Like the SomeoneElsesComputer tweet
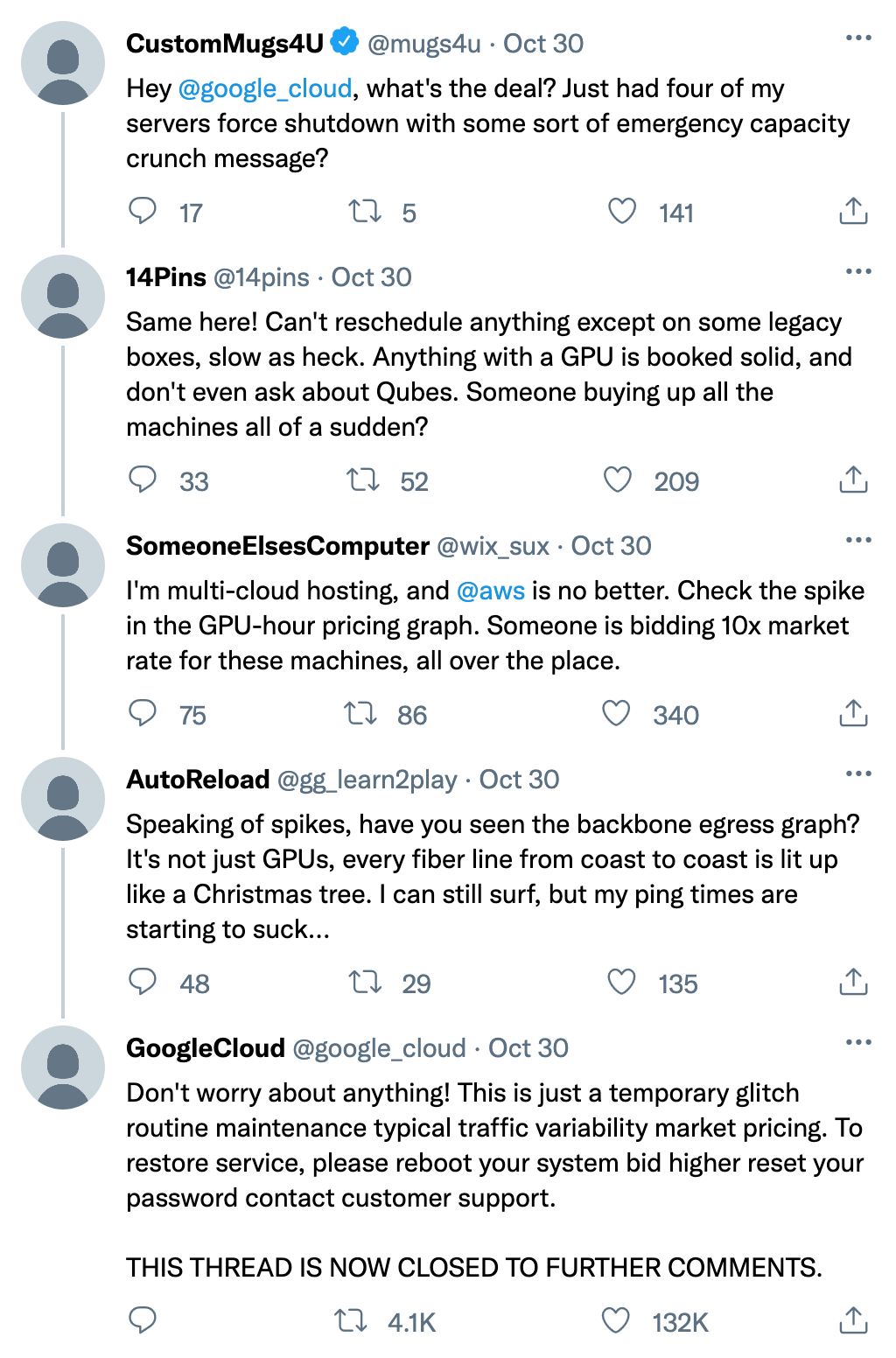The width and height of the screenshot is (896, 1358). (x=617, y=713)
